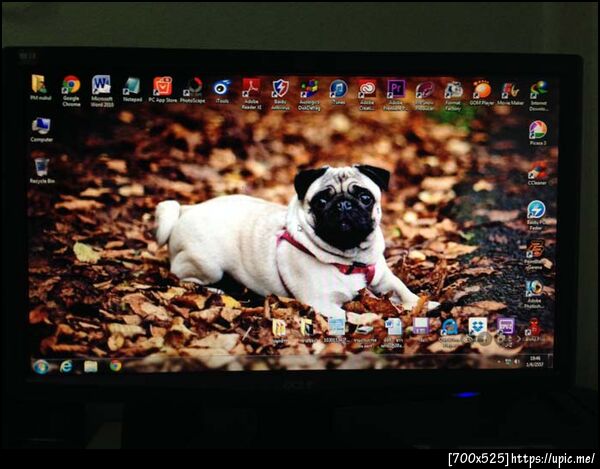The image size is (600, 469).
Task: Click the volume speaker tray icon
Action: 517,361
